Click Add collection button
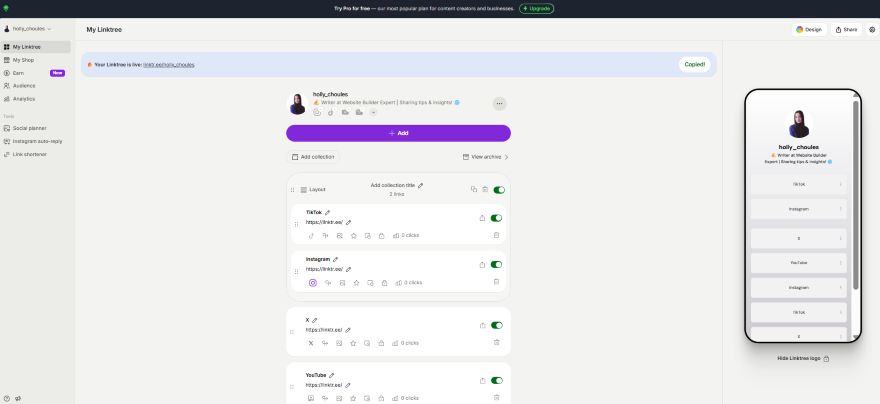Image resolution: width=880 pixels, height=404 pixels. coord(313,157)
